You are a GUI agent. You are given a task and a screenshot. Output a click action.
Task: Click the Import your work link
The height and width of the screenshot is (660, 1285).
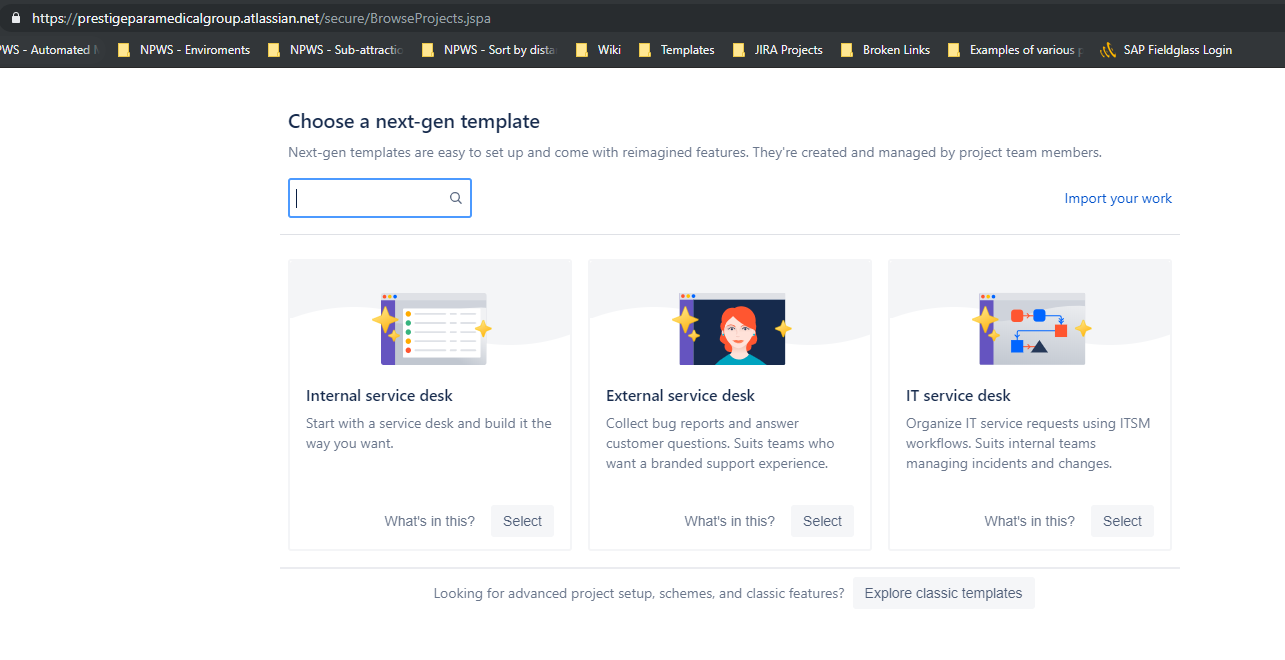pyautogui.click(x=1118, y=198)
